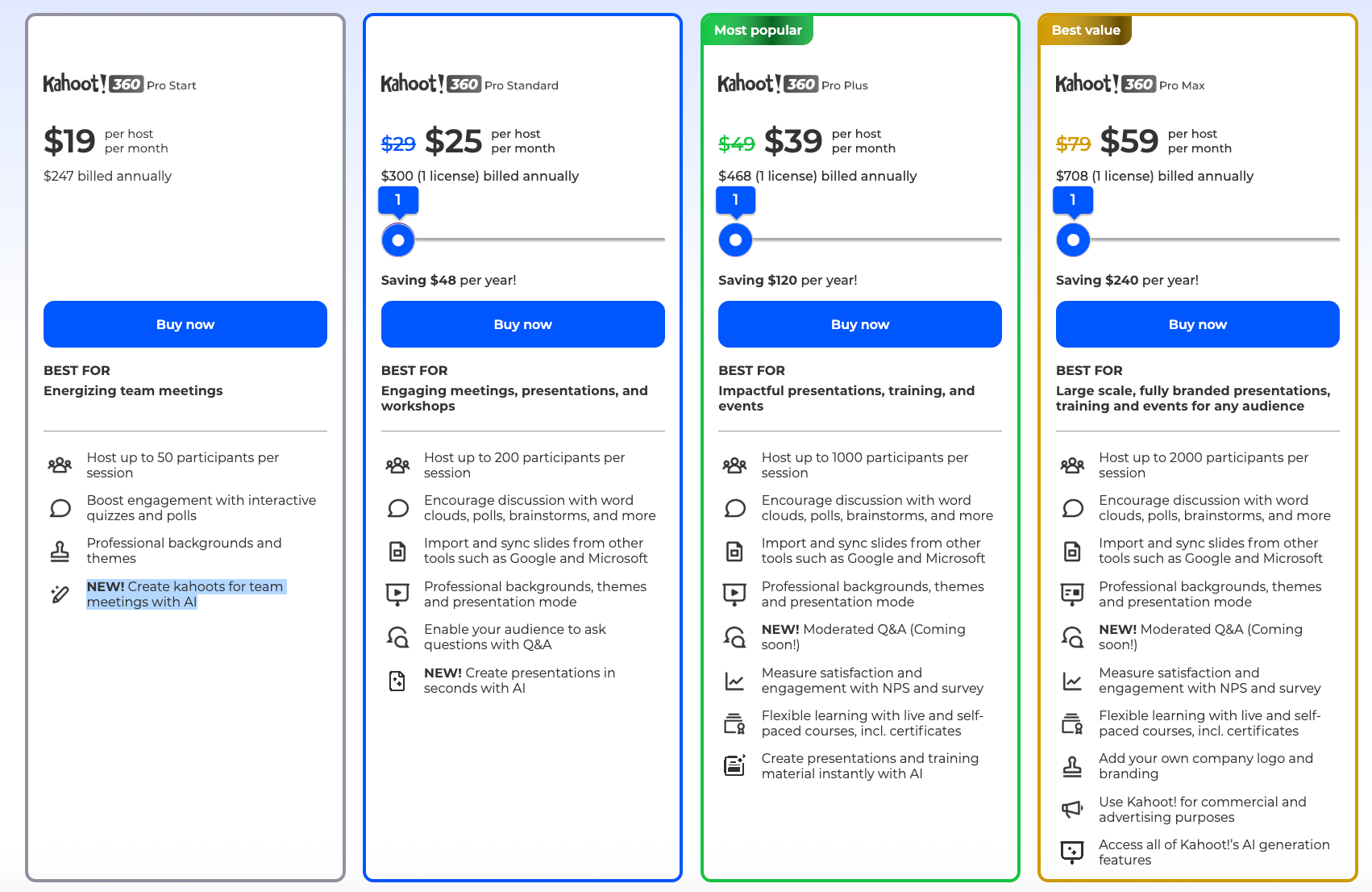The image size is (1372, 892).
Task: Click the Kahoot 360 Pro Max logo
Action: coord(1130,84)
